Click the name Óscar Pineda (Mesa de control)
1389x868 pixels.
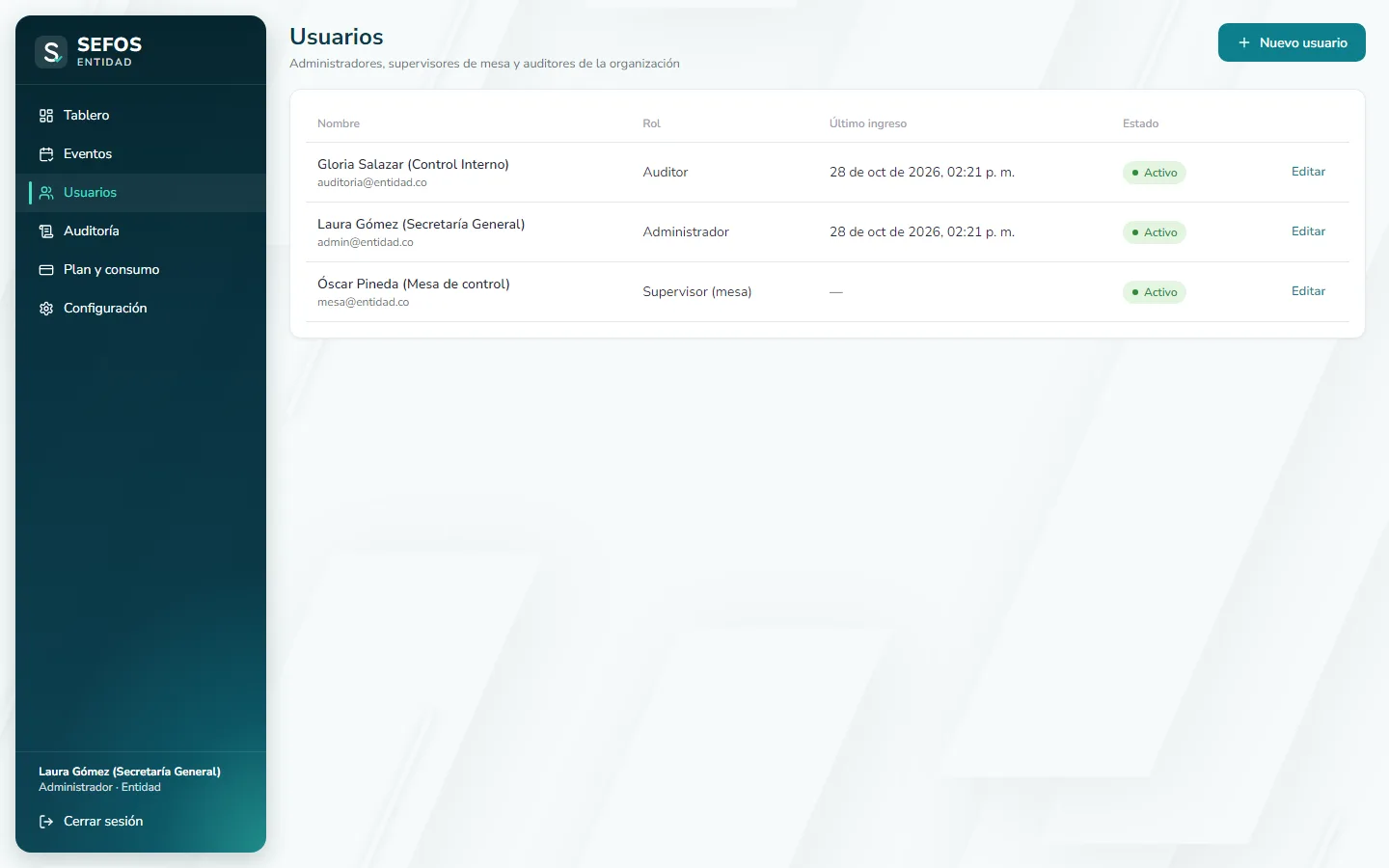coord(414,285)
